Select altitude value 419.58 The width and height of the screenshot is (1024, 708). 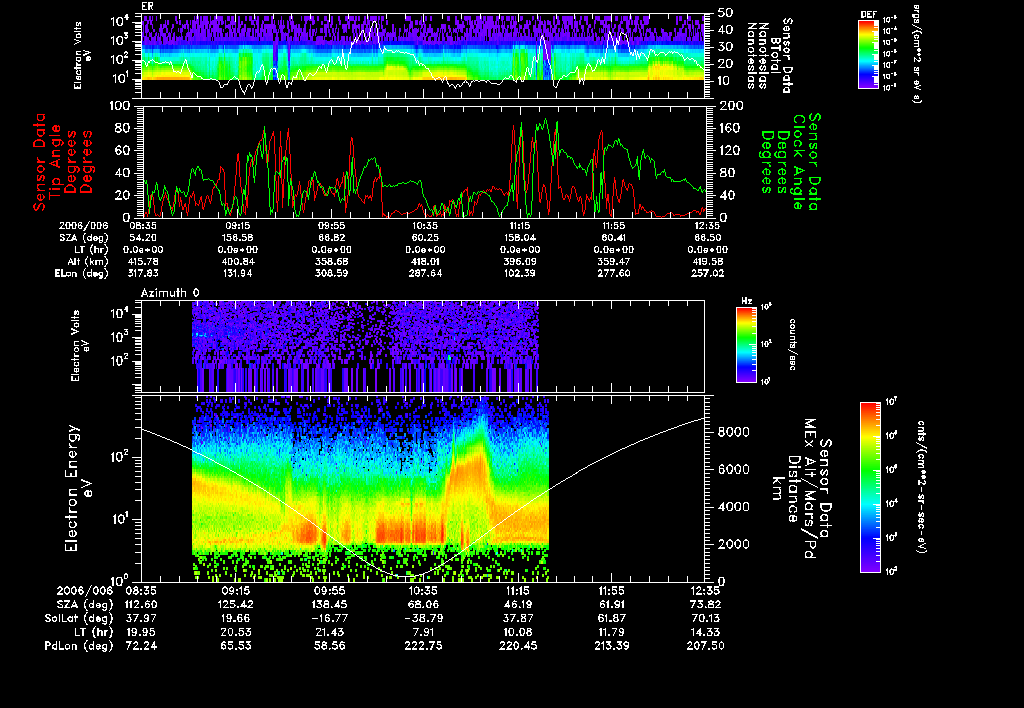pos(707,261)
